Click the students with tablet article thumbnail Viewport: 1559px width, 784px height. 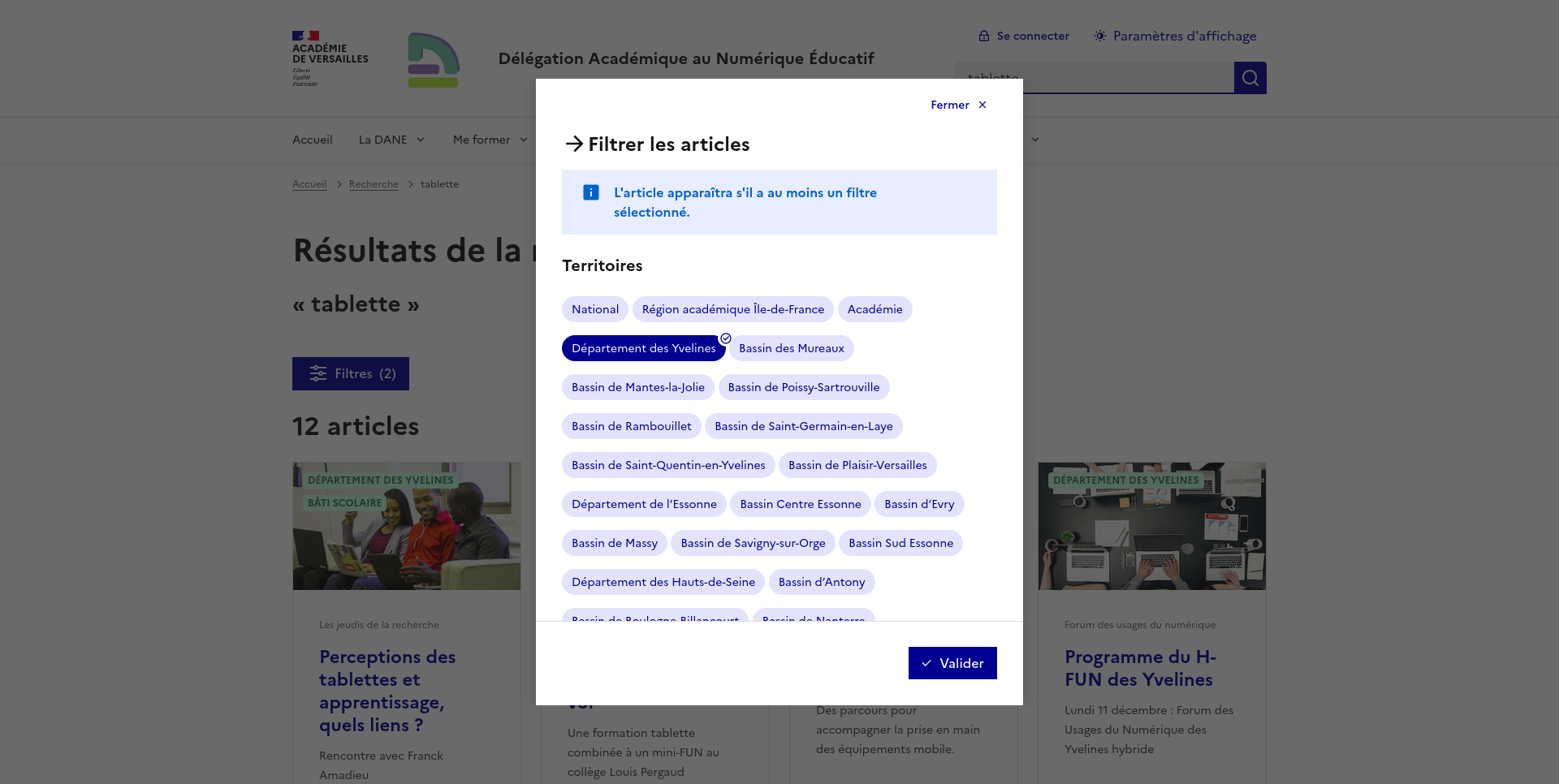tap(407, 526)
